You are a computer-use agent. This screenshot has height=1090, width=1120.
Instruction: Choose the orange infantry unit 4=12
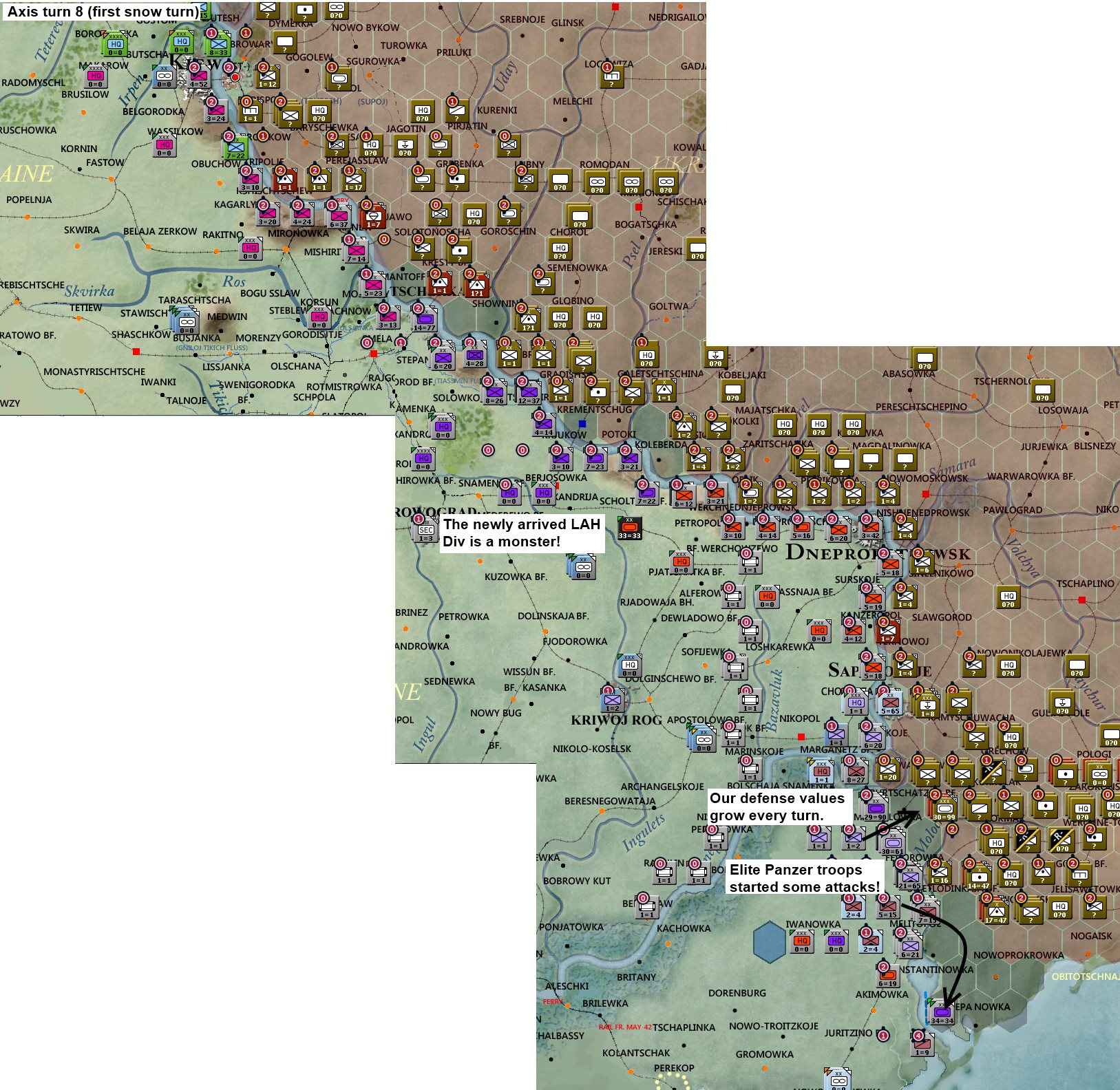coord(854,631)
